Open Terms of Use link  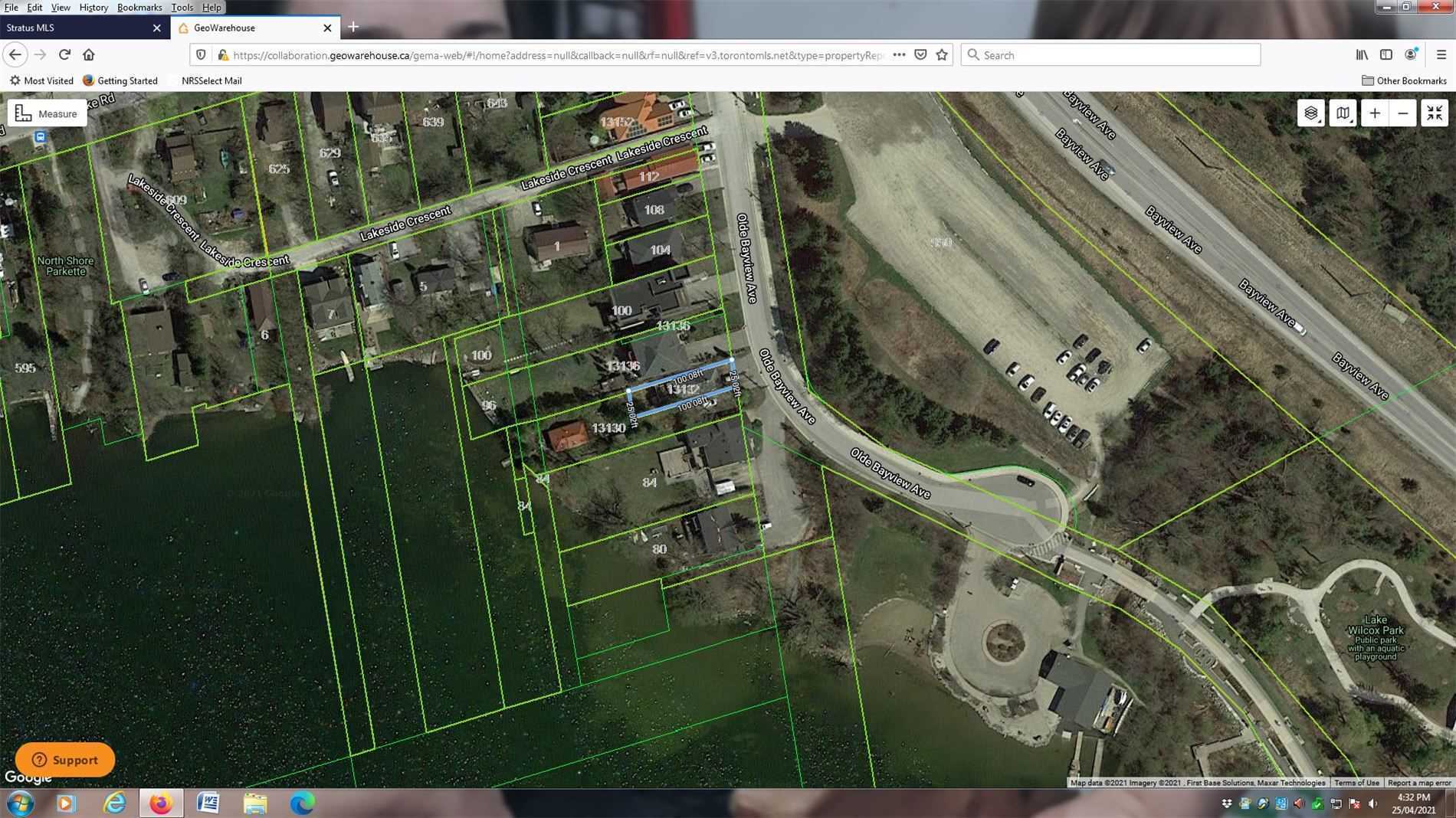(1356, 783)
